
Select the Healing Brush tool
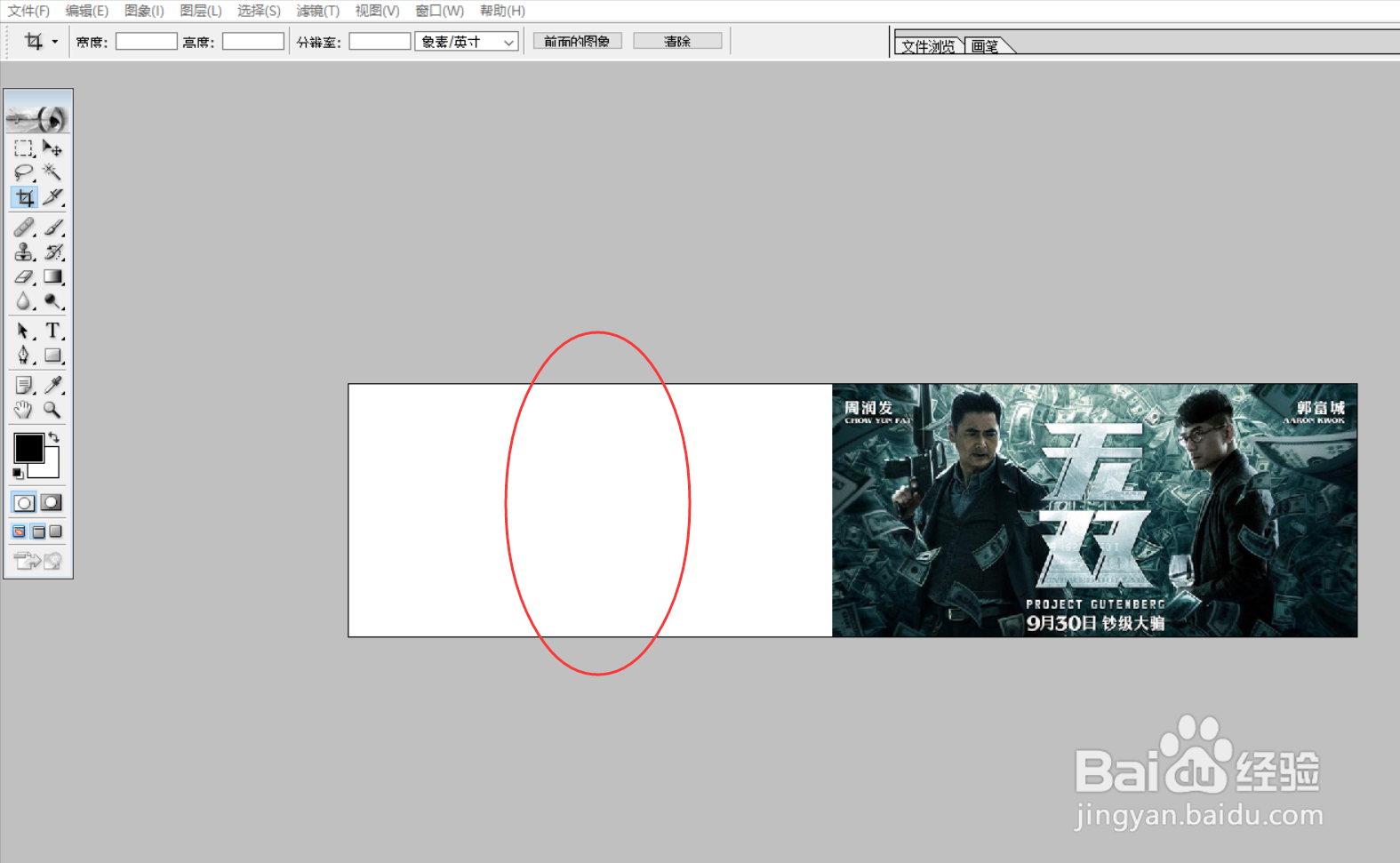pyautogui.click(x=24, y=228)
